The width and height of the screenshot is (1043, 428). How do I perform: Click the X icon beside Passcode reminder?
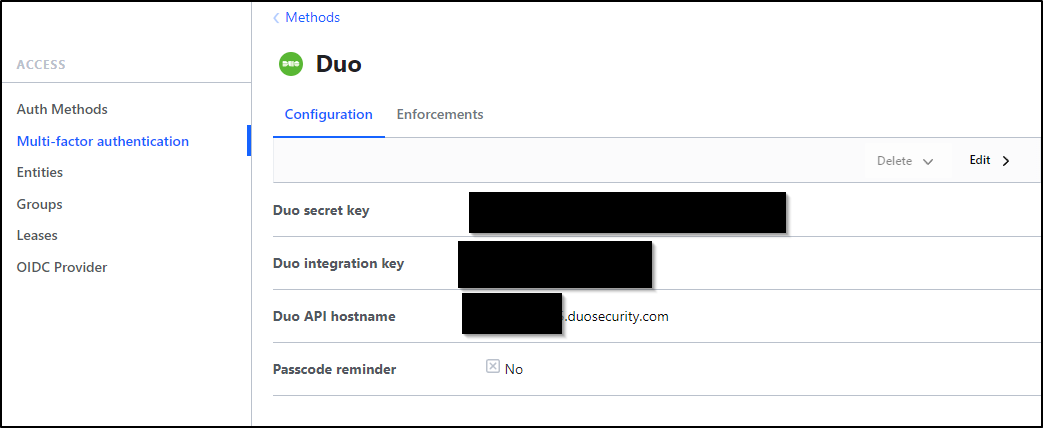[492, 366]
